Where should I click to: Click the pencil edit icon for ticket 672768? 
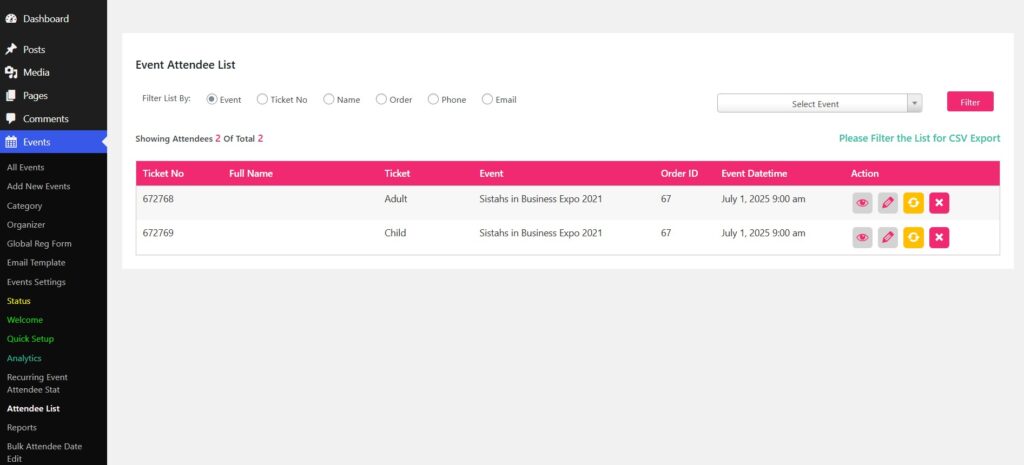click(x=887, y=203)
